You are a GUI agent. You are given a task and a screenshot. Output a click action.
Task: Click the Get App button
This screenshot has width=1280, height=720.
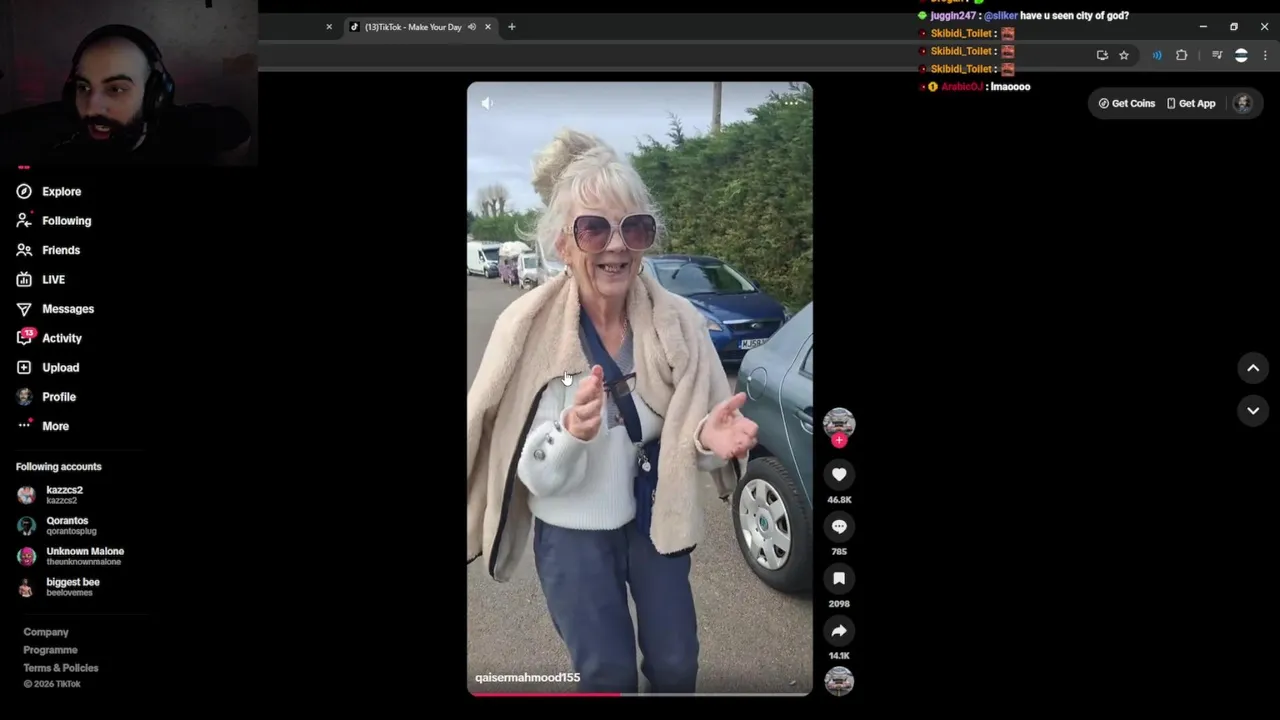click(x=1190, y=103)
